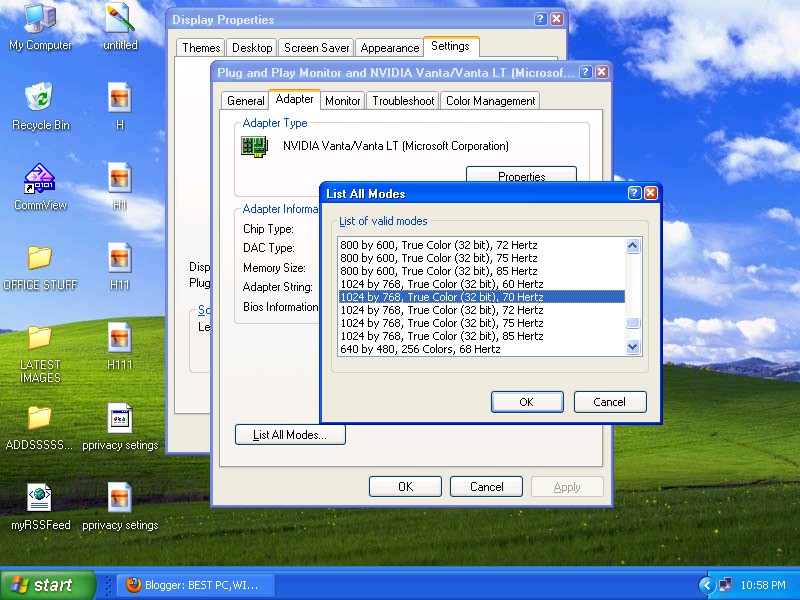
Task: Select the Adapter tab
Action: (294, 99)
